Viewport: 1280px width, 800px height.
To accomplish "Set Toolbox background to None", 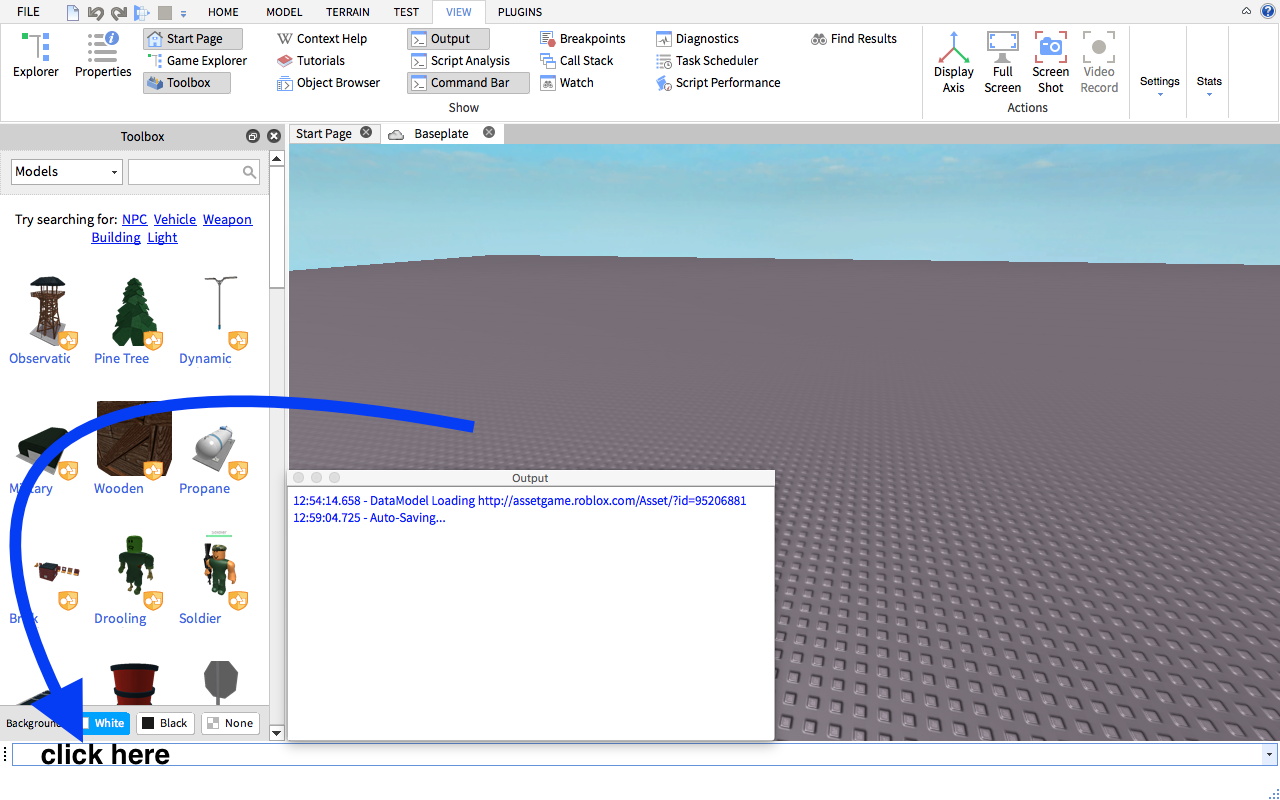I will click(231, 723).
